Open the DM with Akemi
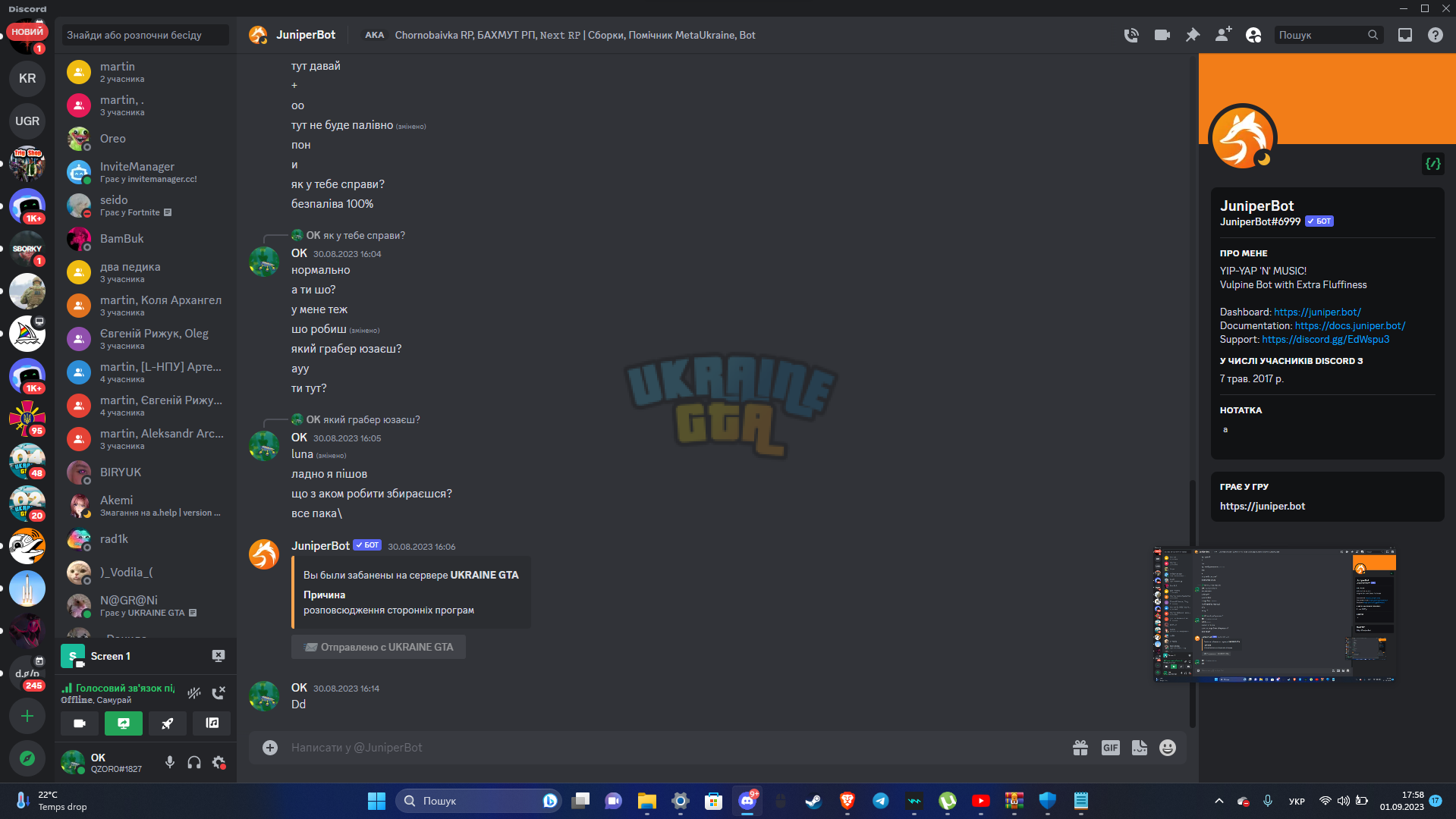This screenshot has width=1456, height=819. coord(145,506)
